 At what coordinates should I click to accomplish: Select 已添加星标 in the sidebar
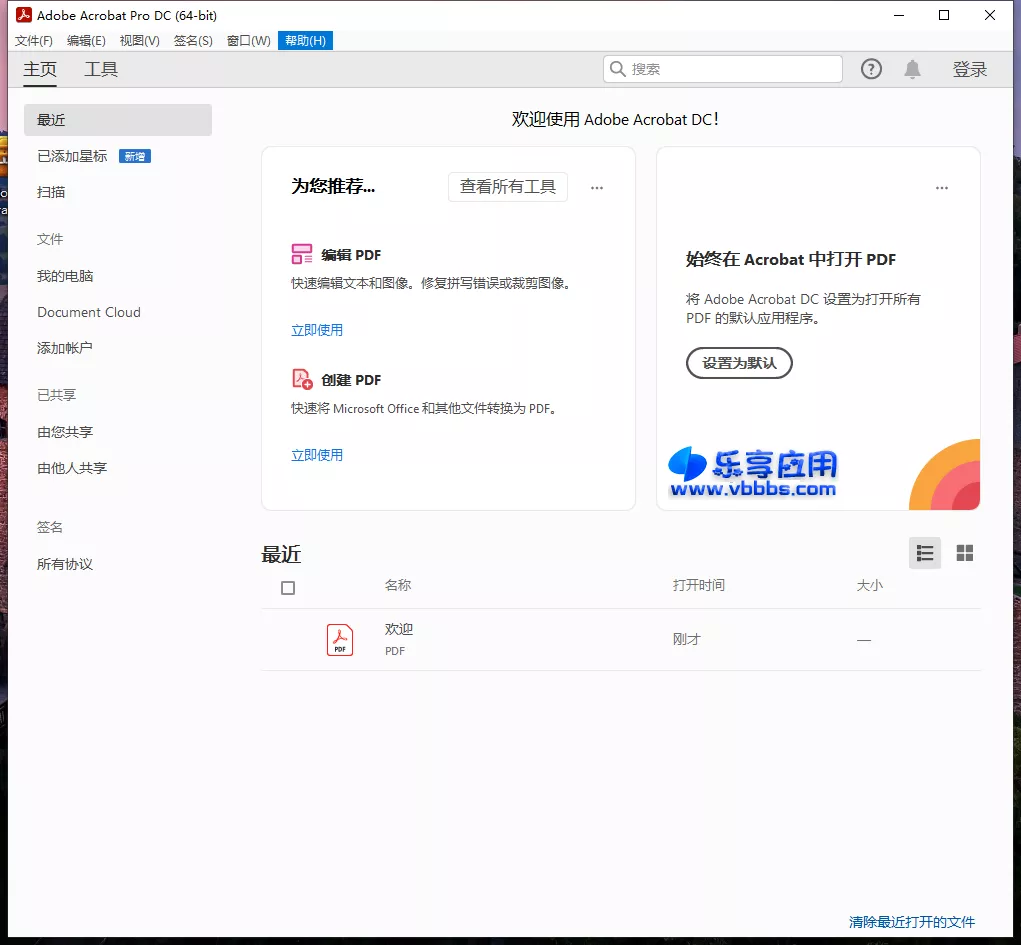[72, 156]
